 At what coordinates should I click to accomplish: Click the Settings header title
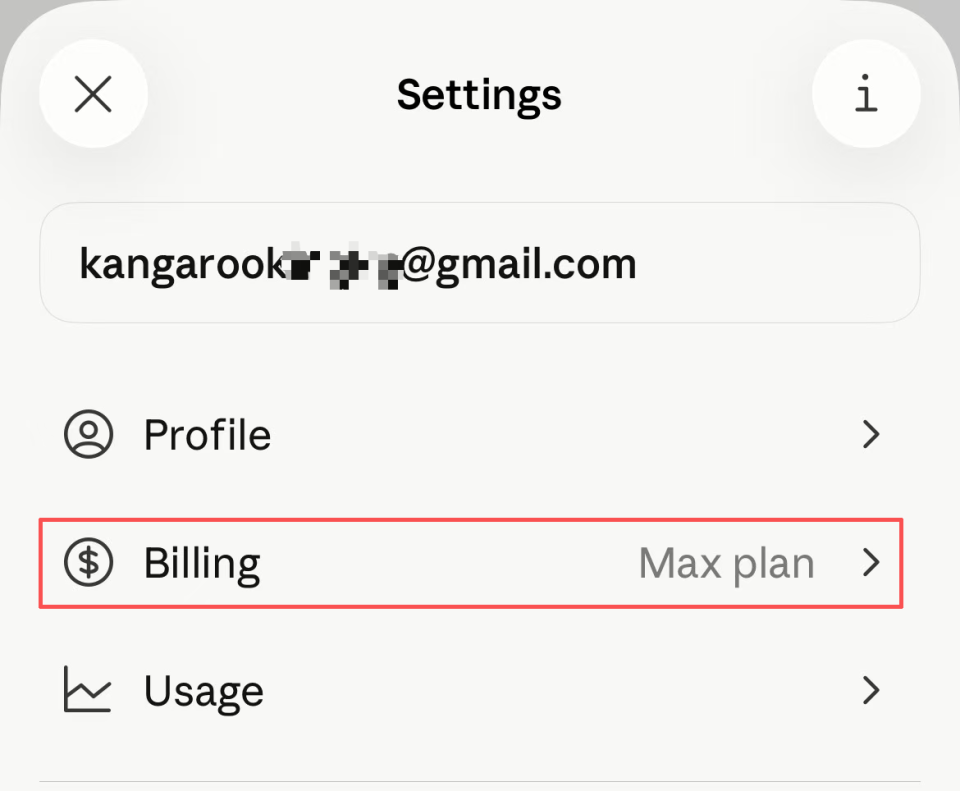point(479,95)
